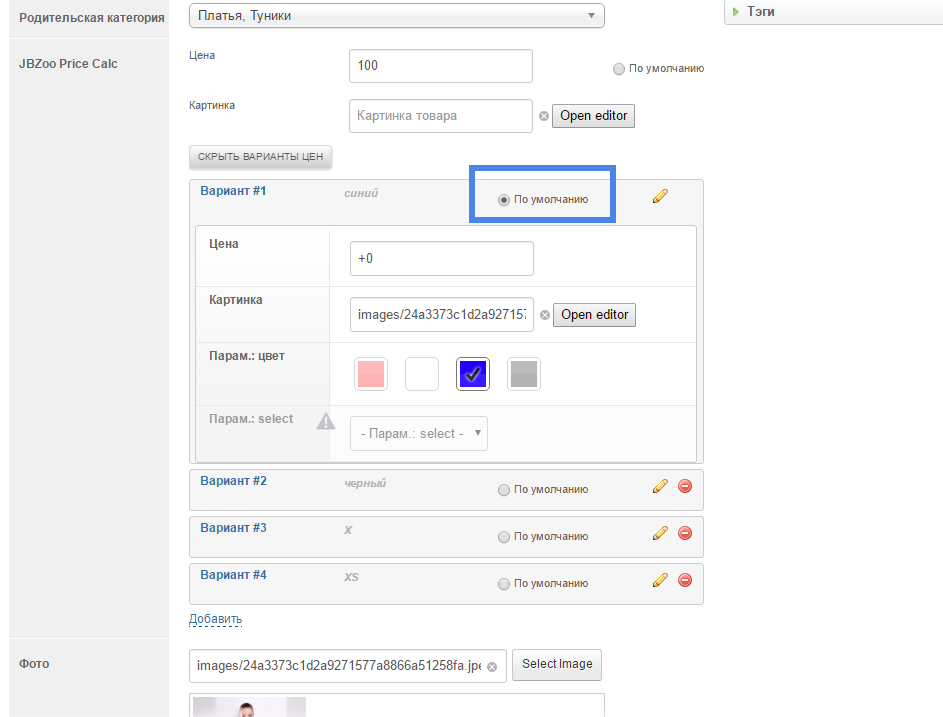Choose По умолчанию radio for Вариант #4

(x=504, y=584)
